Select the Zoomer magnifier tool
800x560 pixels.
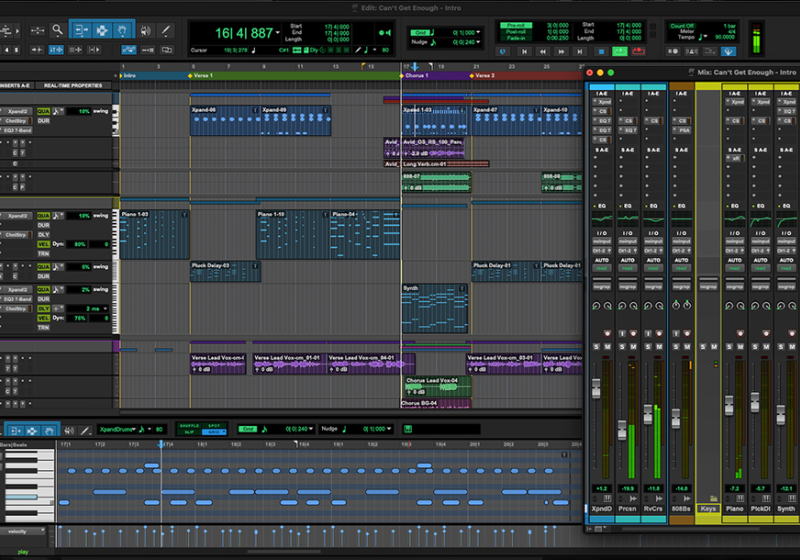[x=58, y=31]
